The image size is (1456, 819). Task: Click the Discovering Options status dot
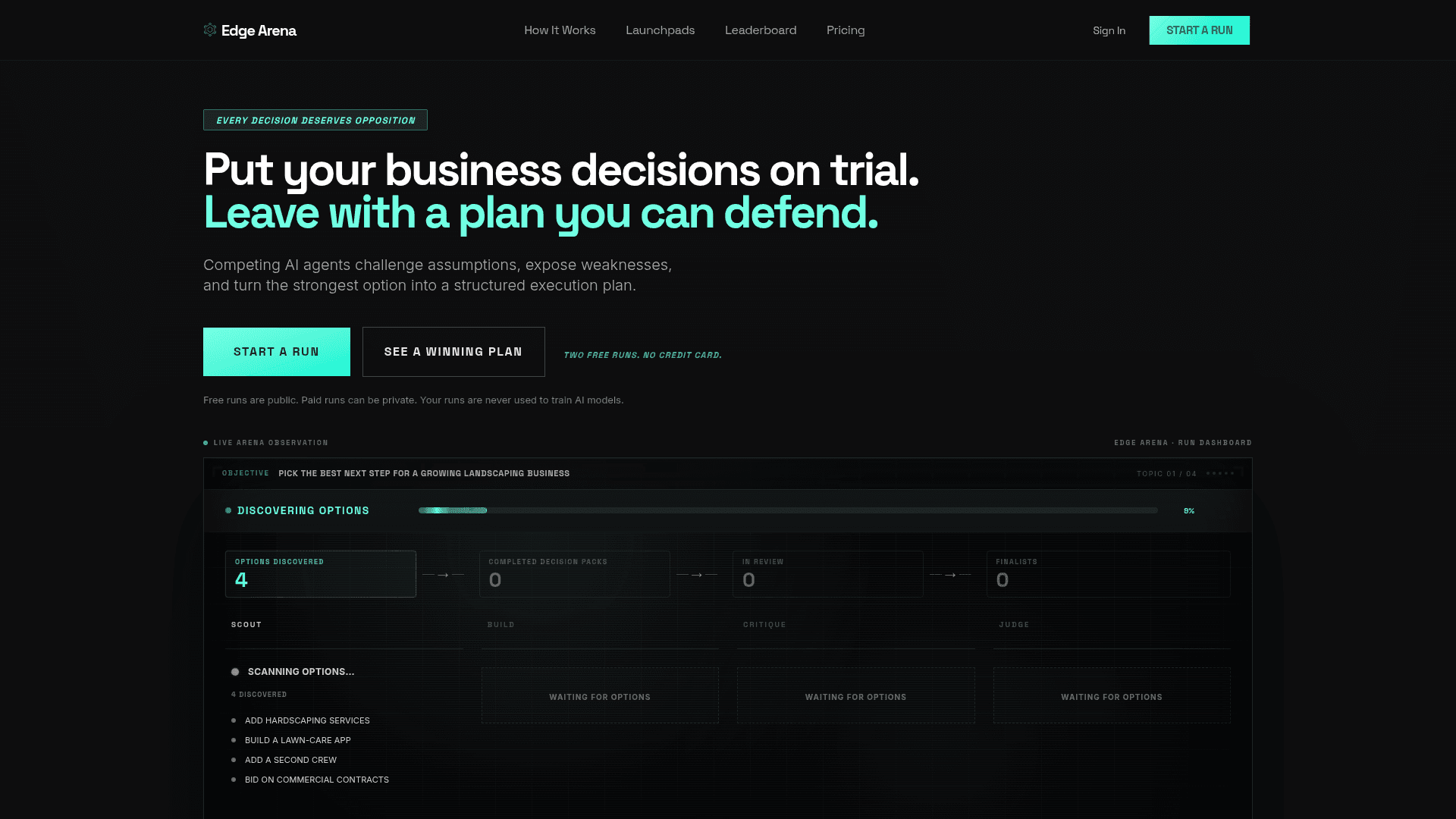click(x=228, y=510)
